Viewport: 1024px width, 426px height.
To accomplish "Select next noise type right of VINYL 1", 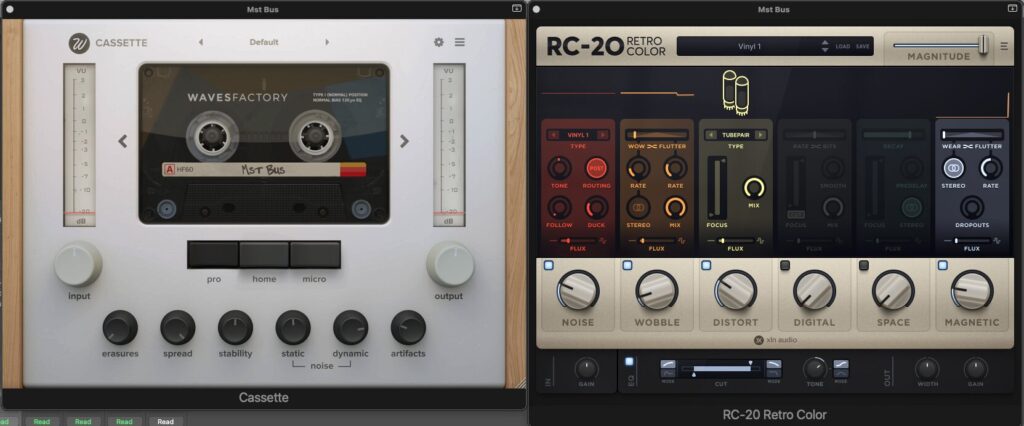I will (x=602, y=135).
